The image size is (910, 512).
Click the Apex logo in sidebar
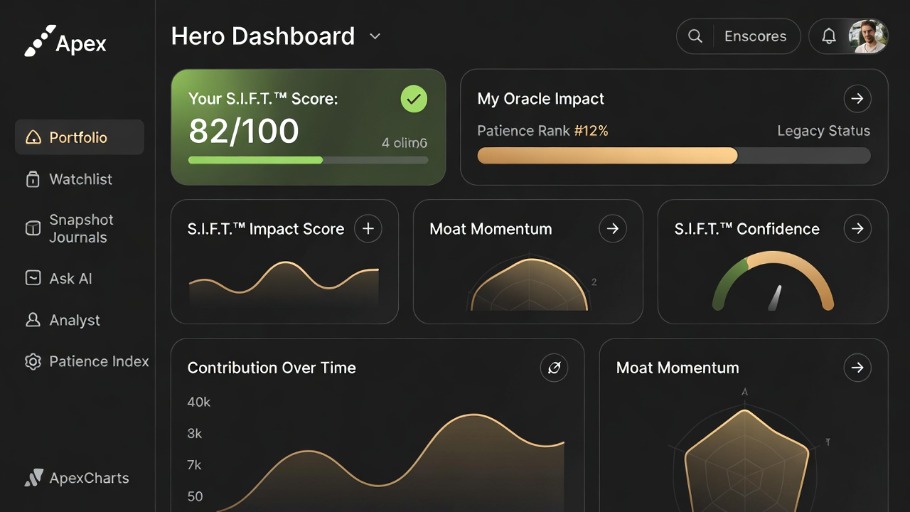coord(66,42)
